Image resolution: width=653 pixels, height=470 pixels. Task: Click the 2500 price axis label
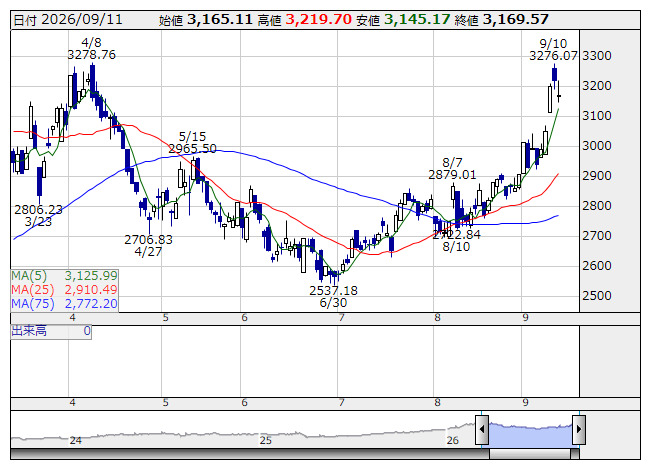597,296
